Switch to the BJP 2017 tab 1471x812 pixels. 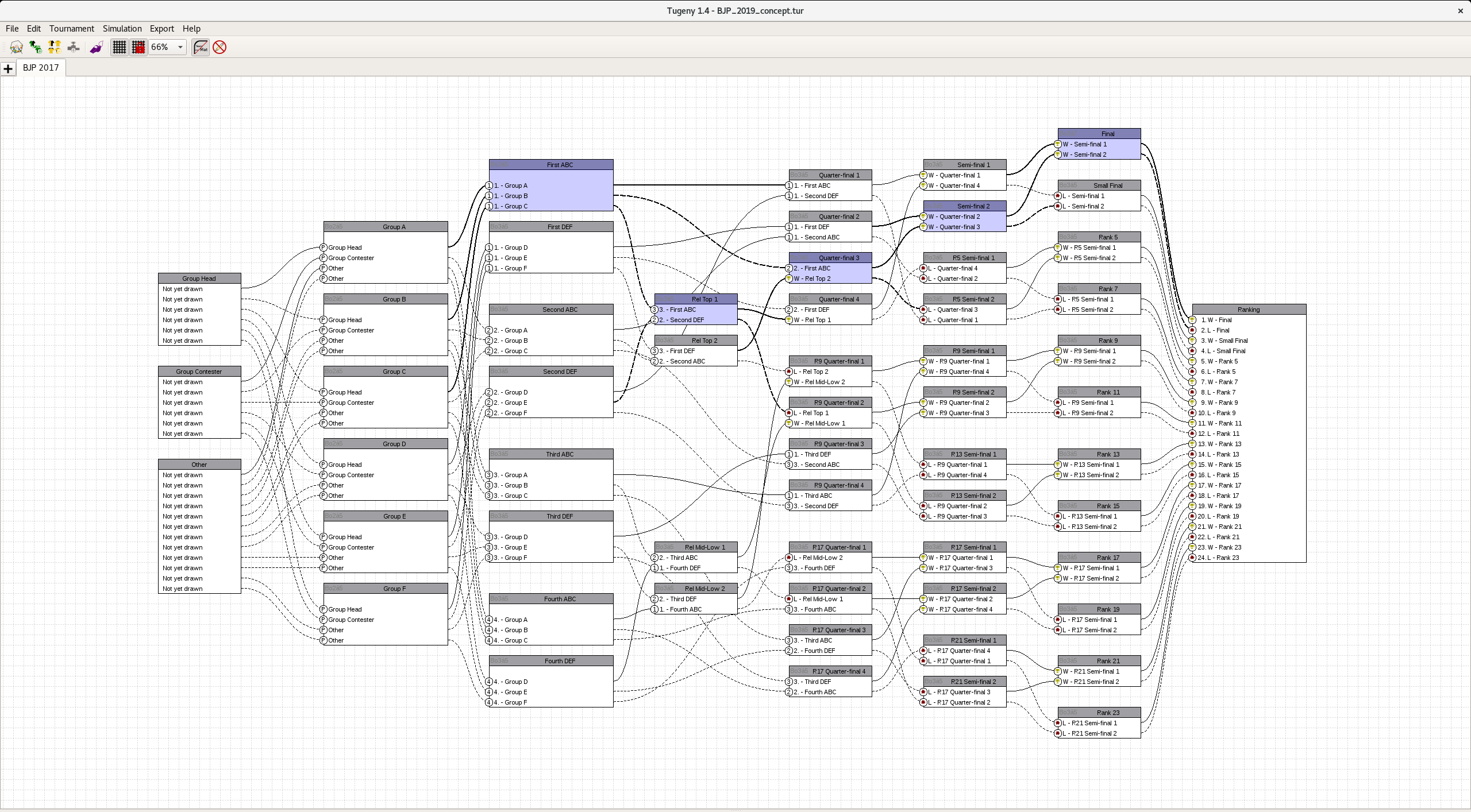[x=41, y=68]
